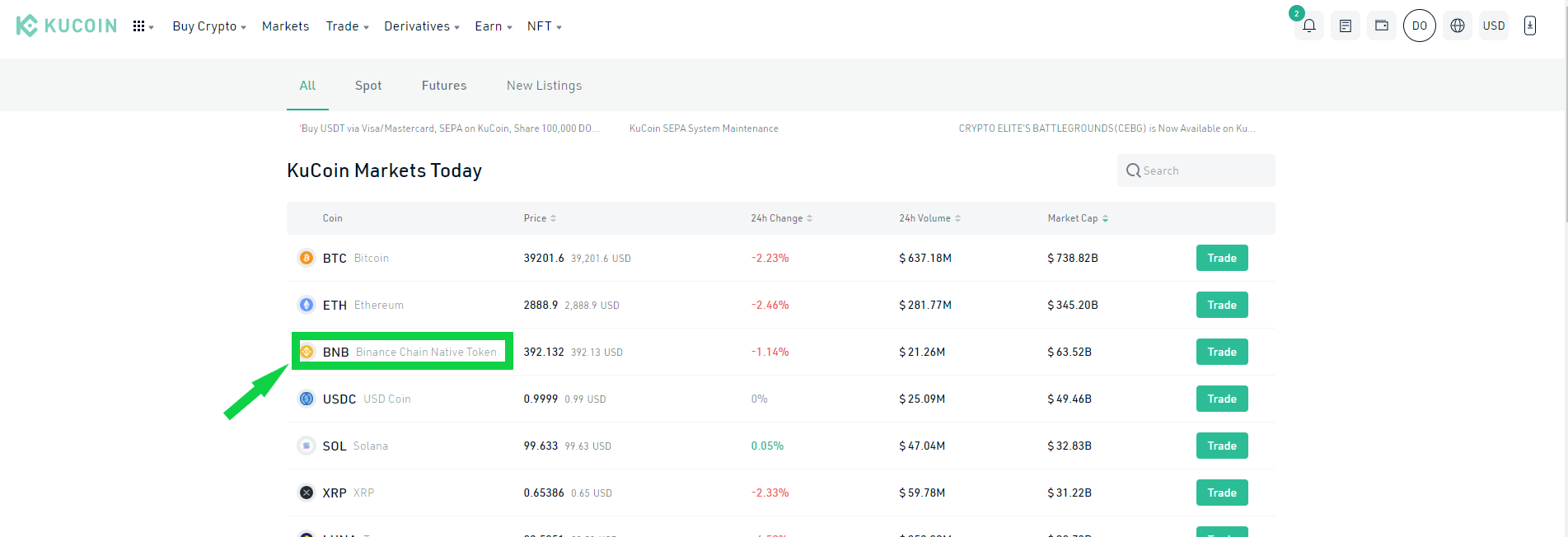The width and height of the screenshot is (1568, 537).
Task: Click Bitcoin price 39201.6
Action: (544, 258)
